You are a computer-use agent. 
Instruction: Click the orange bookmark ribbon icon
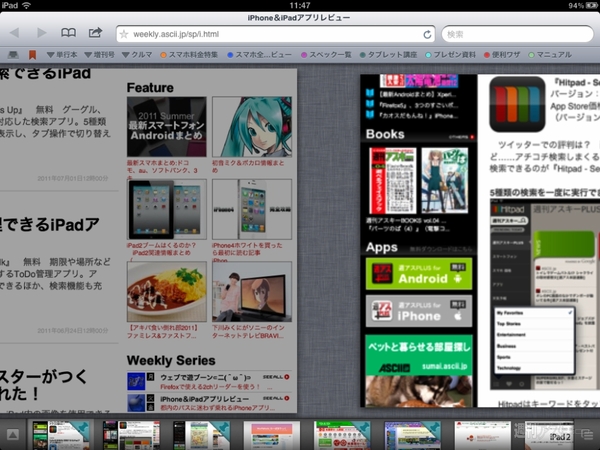[33, 55]
